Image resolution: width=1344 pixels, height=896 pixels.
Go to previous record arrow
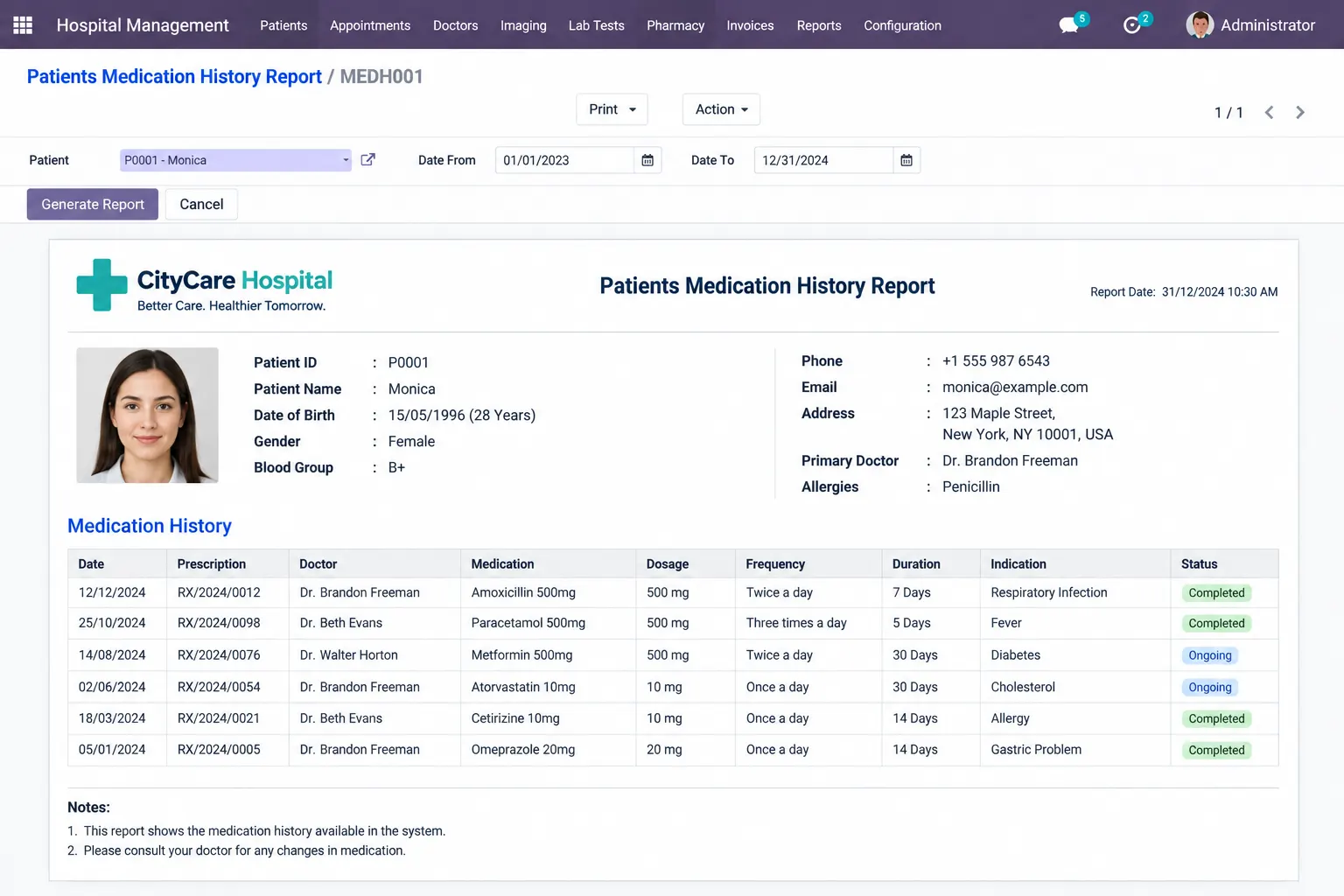pyautogui.click(x=1269, y=112)
